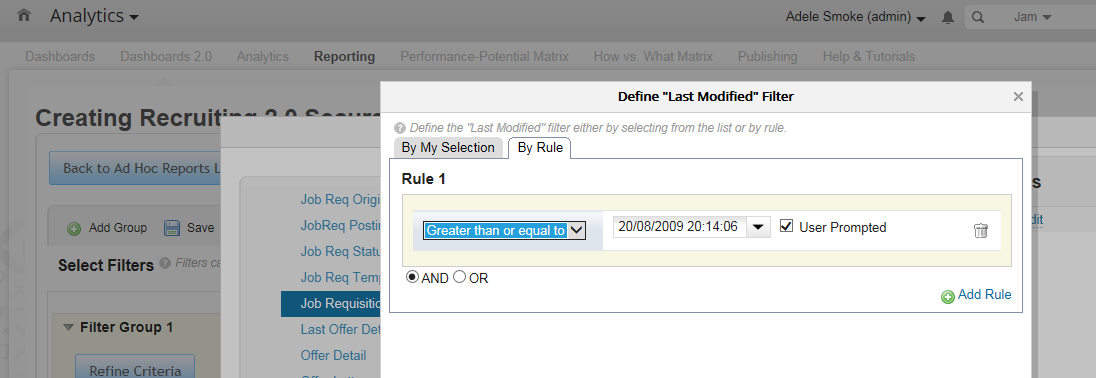Open the Dashboards 2.0 tab

click(x=166, y=57)
